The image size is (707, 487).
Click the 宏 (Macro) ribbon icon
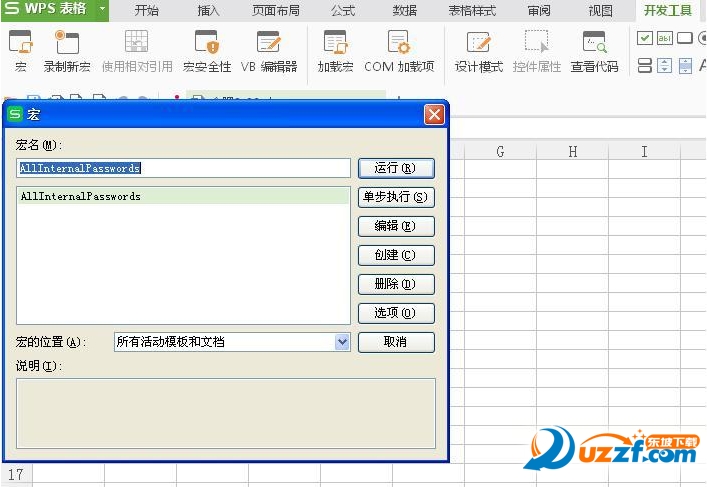[20, 50]
